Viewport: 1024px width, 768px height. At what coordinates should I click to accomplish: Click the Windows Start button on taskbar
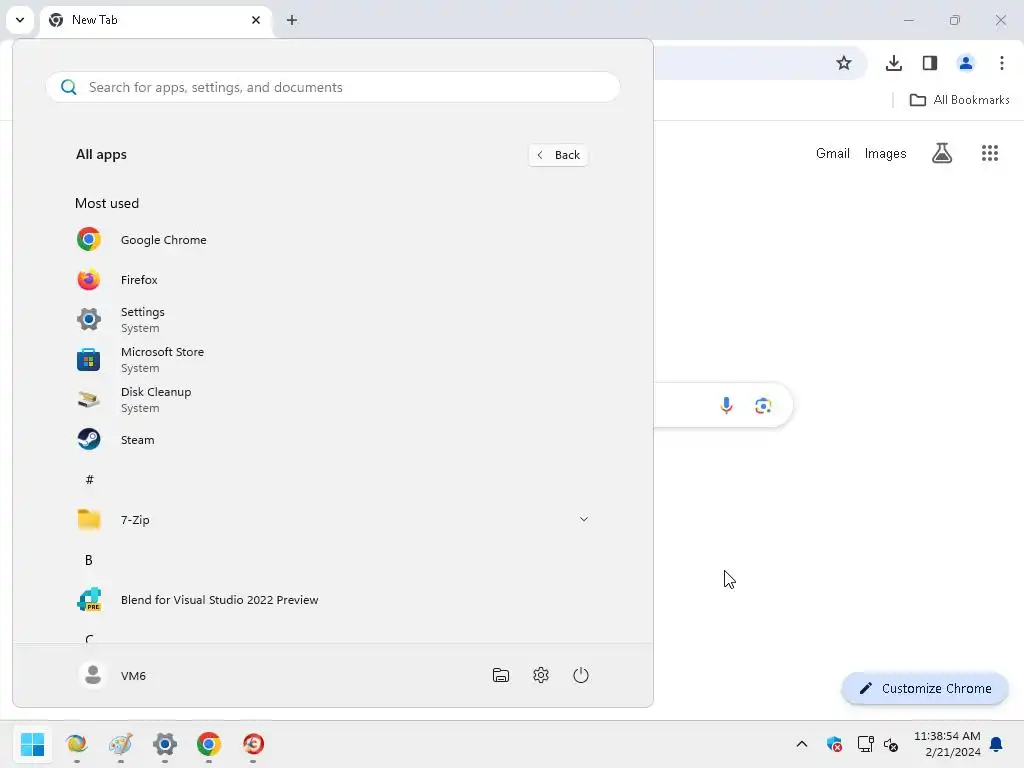click(x=33, y=744)
